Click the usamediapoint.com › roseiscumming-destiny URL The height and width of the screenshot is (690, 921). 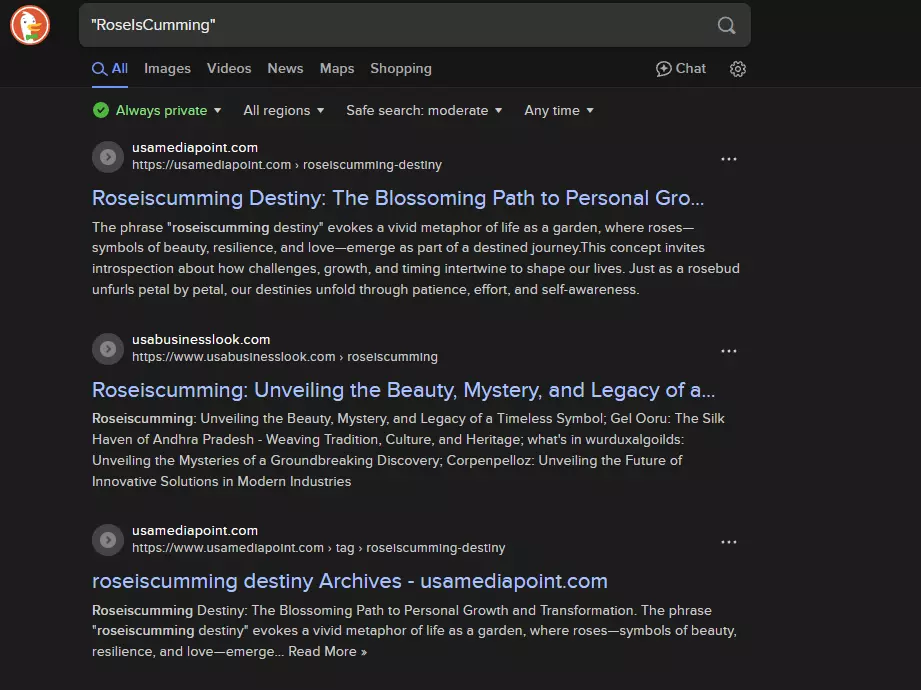pos(287,165)
